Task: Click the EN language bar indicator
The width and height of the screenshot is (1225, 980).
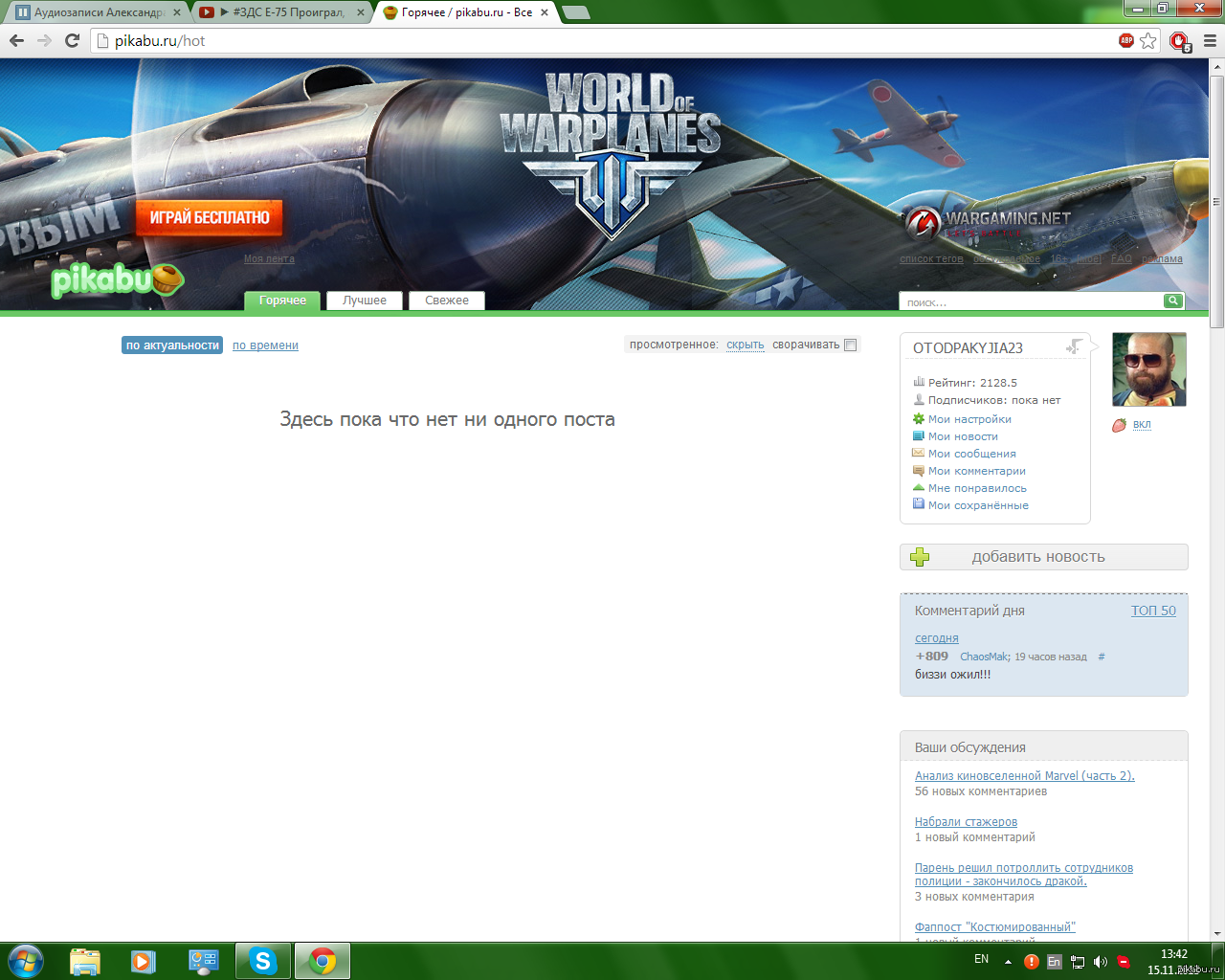Action: pos(981,959)
